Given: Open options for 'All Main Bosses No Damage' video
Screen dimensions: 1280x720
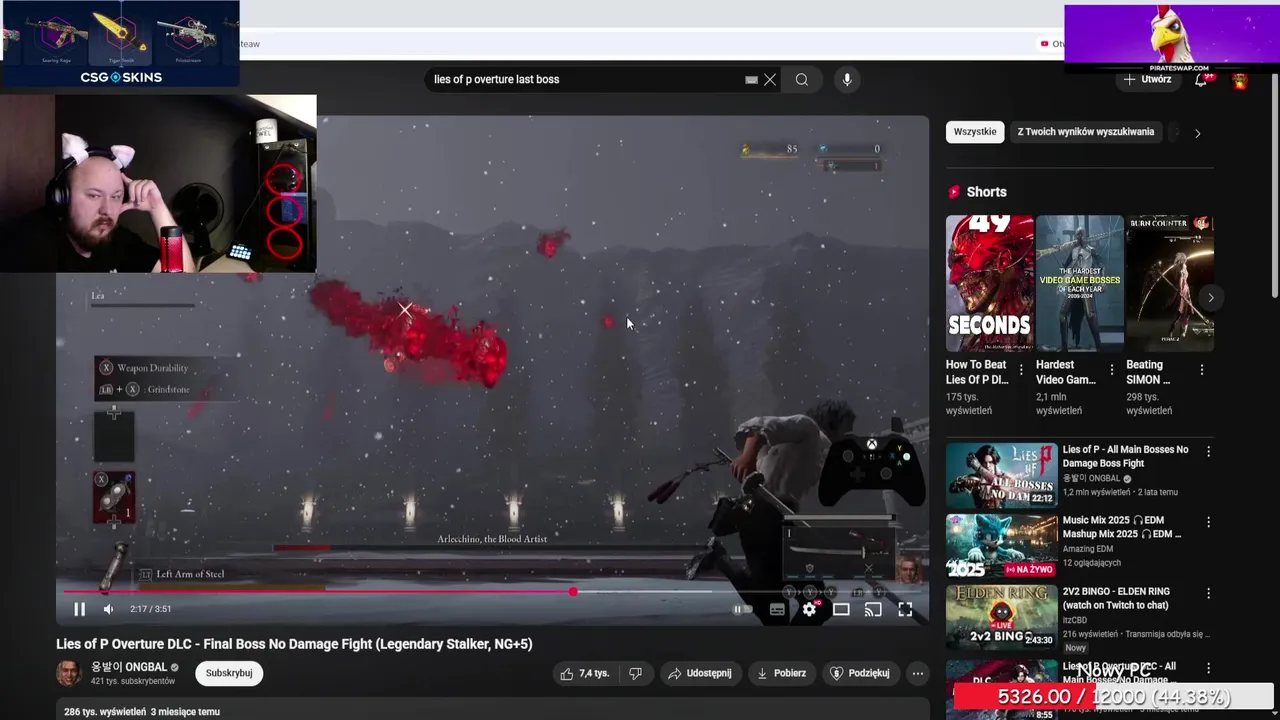Looking at the screenshot, I should (1208, 452).
